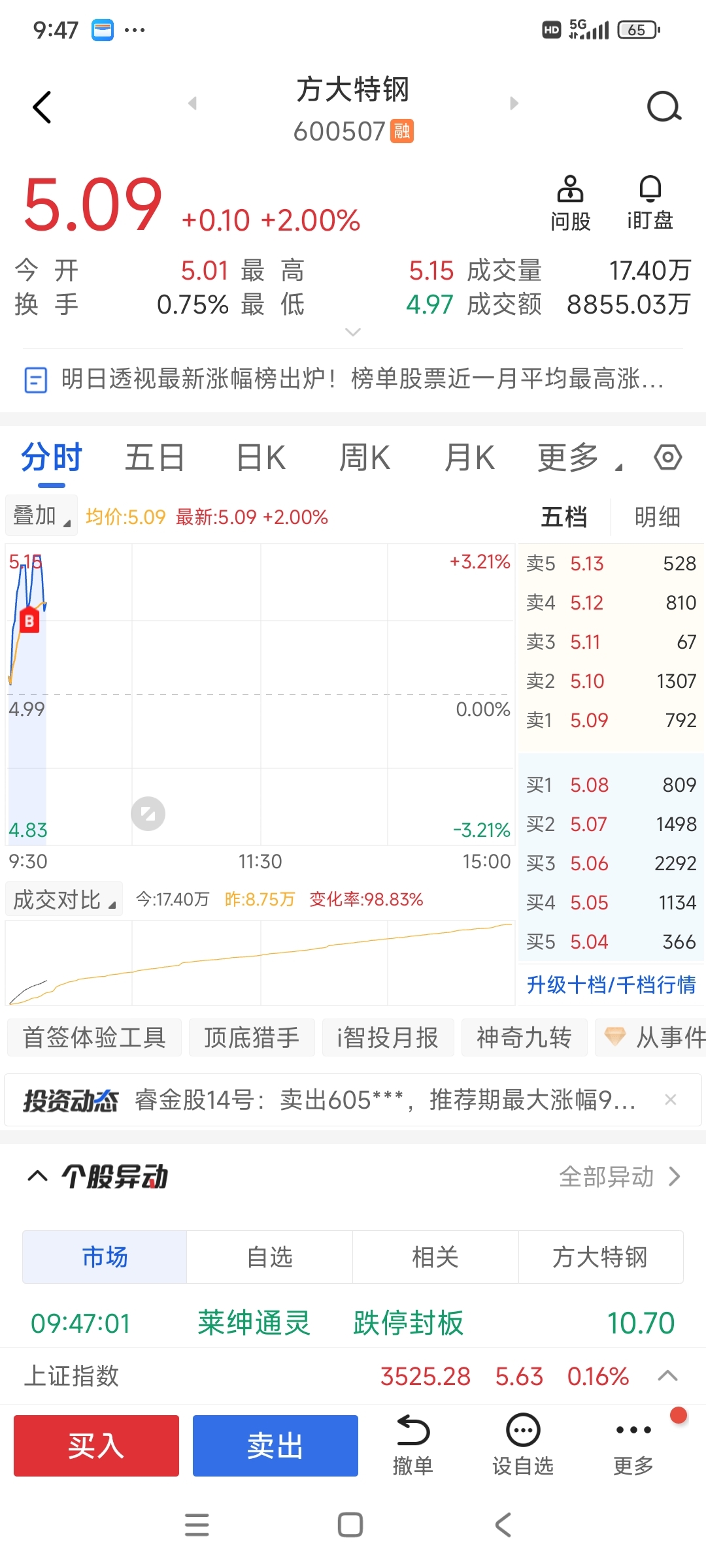Switch to 月K chart tab
The width and height of the screenshot is (706, 1568).
pyautogui.click(x=469, y=457)
